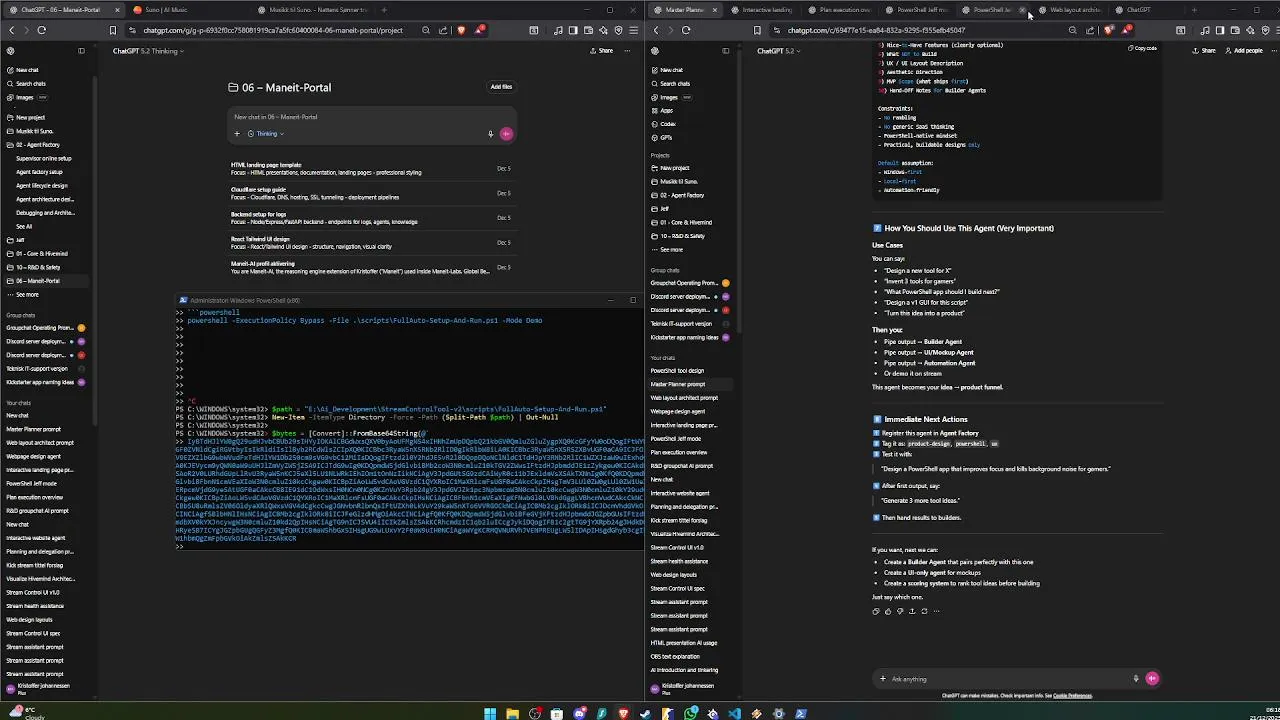Open the ChatGPT 5.2 Thinking model dropdown

[147, 51]
